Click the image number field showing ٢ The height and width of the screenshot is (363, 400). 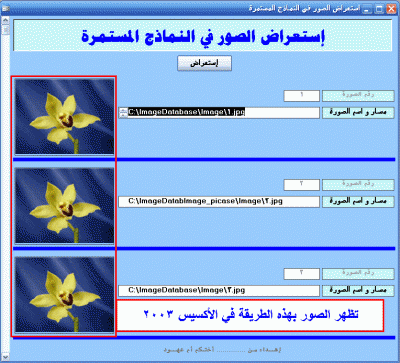click(x=302, y=185)
